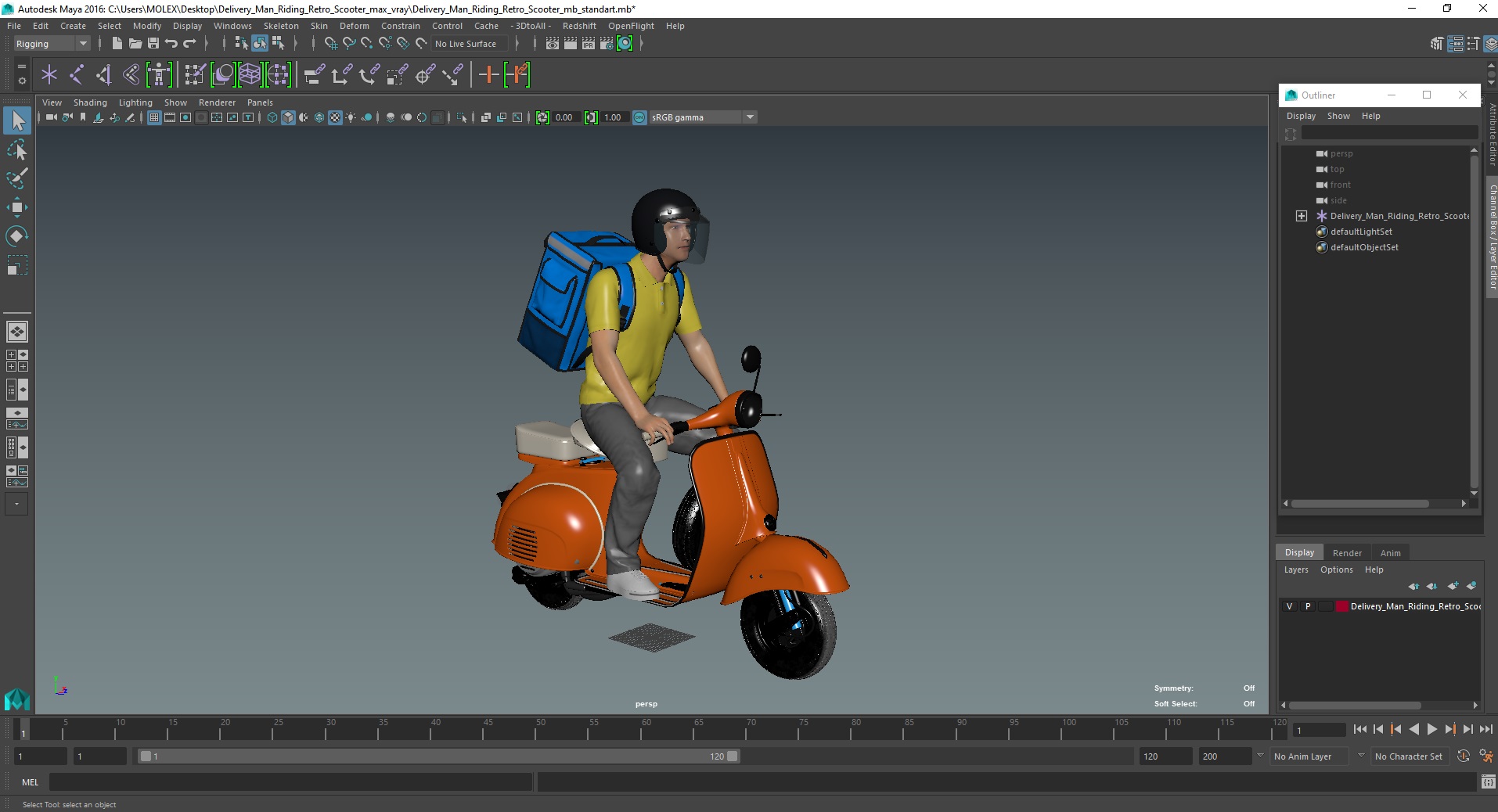The height and width of the screenshot is (812, 1498).
Task: Click the MEL command language selector
Action: tap(30, 781)
